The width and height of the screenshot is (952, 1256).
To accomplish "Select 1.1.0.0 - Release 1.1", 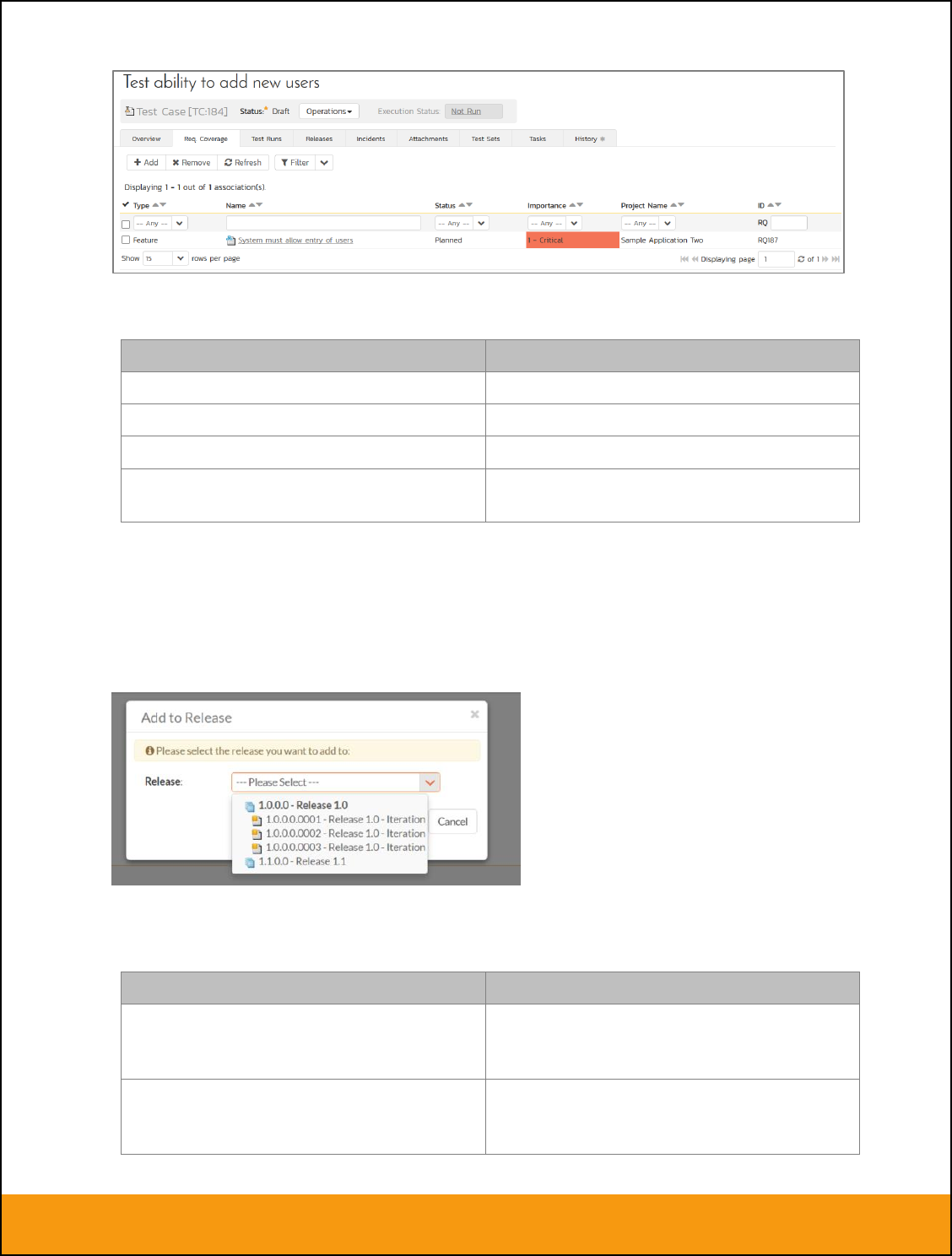I will (x=302, y=862).
